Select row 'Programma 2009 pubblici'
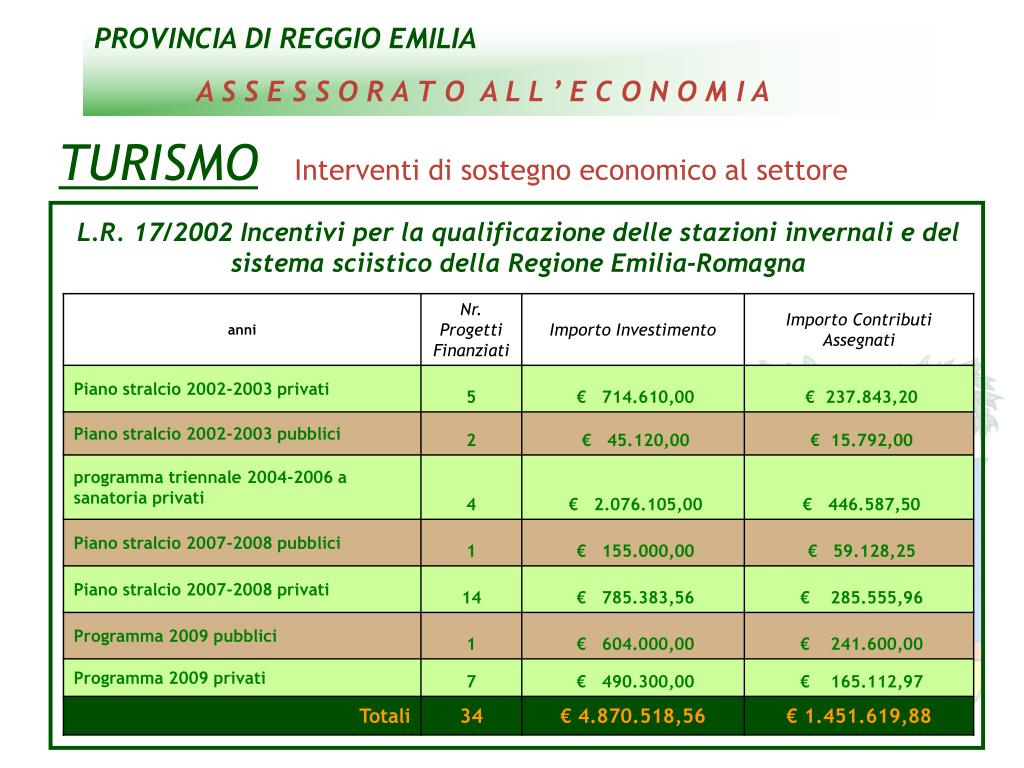 (x=518, y=635)
